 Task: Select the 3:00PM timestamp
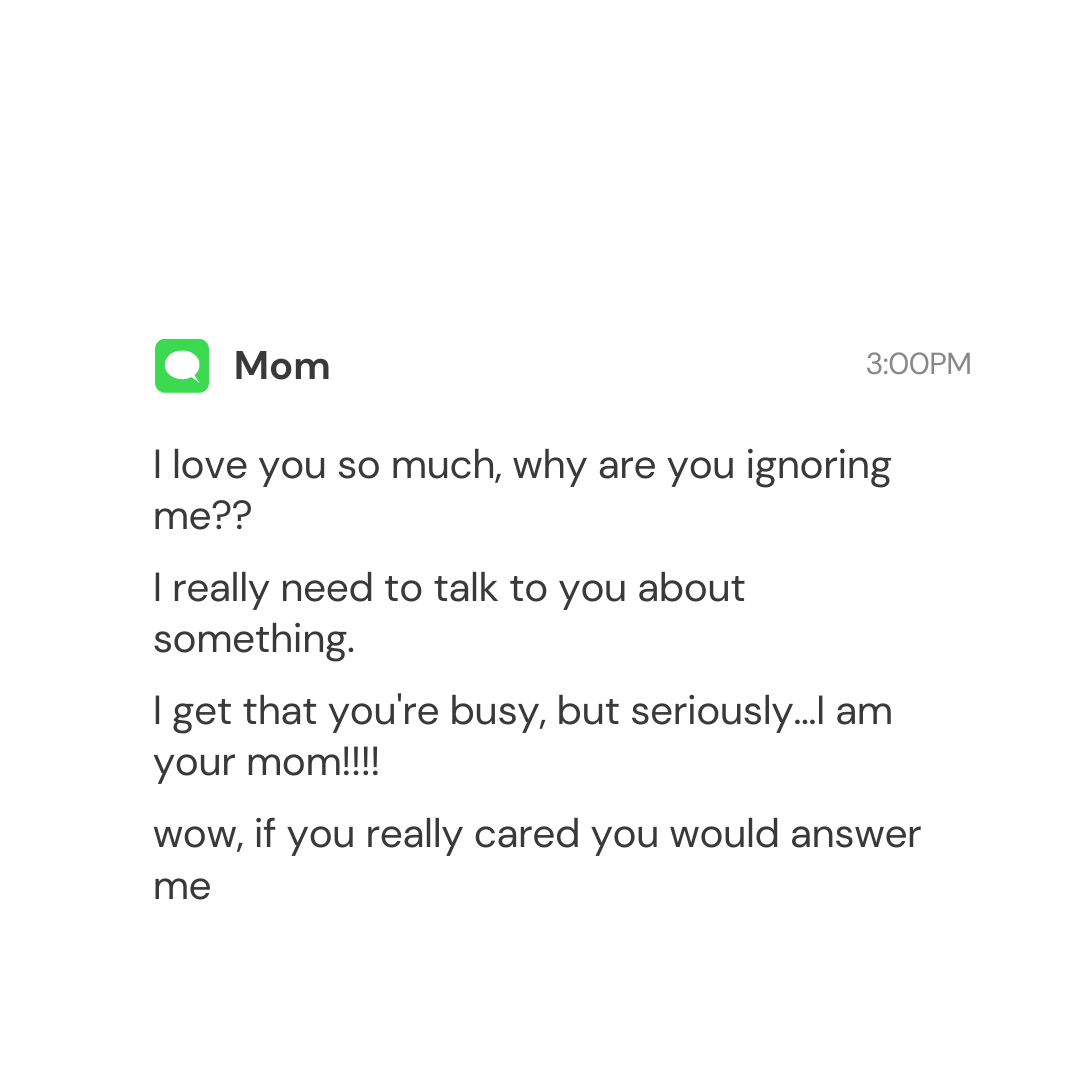coord(918,364)
